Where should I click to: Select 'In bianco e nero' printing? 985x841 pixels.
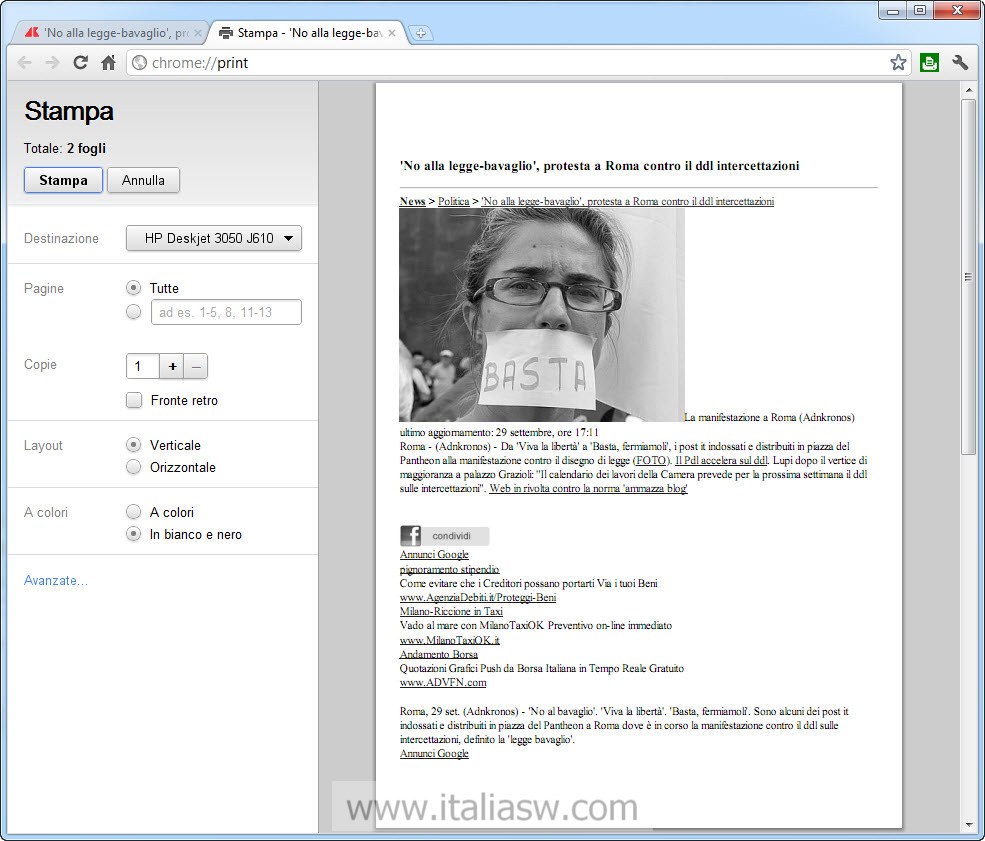133,534
